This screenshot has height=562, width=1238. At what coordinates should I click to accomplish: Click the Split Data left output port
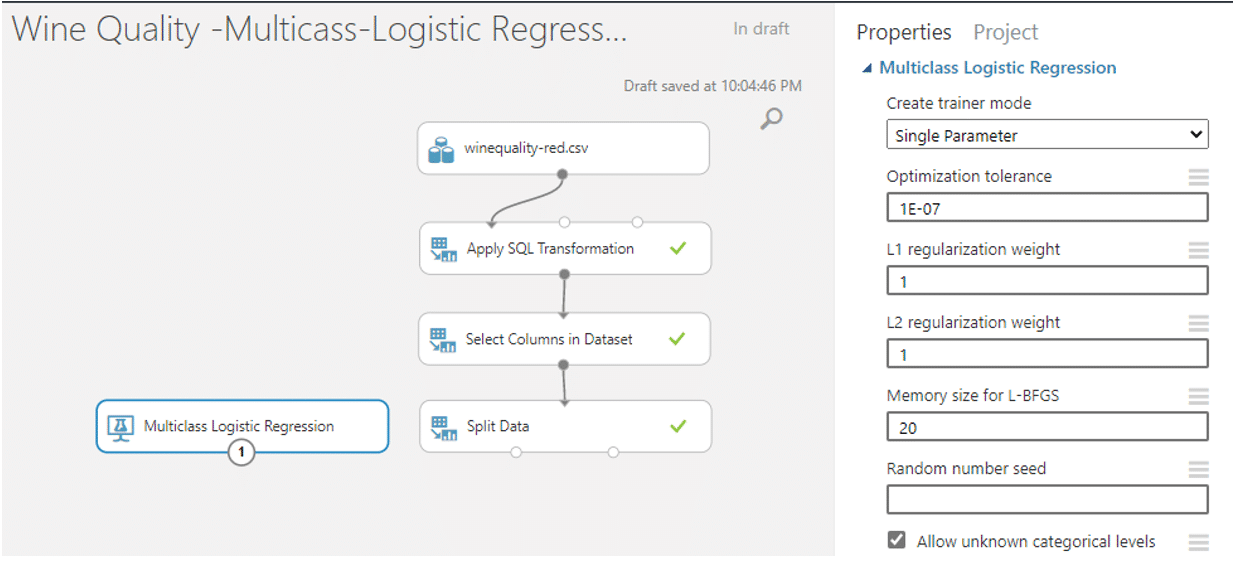(x=516, y=452)
